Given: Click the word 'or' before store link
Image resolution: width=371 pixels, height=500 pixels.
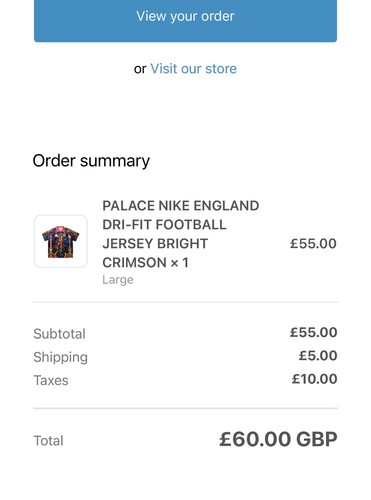Looking at the screenshot, I should coord(140,69).
